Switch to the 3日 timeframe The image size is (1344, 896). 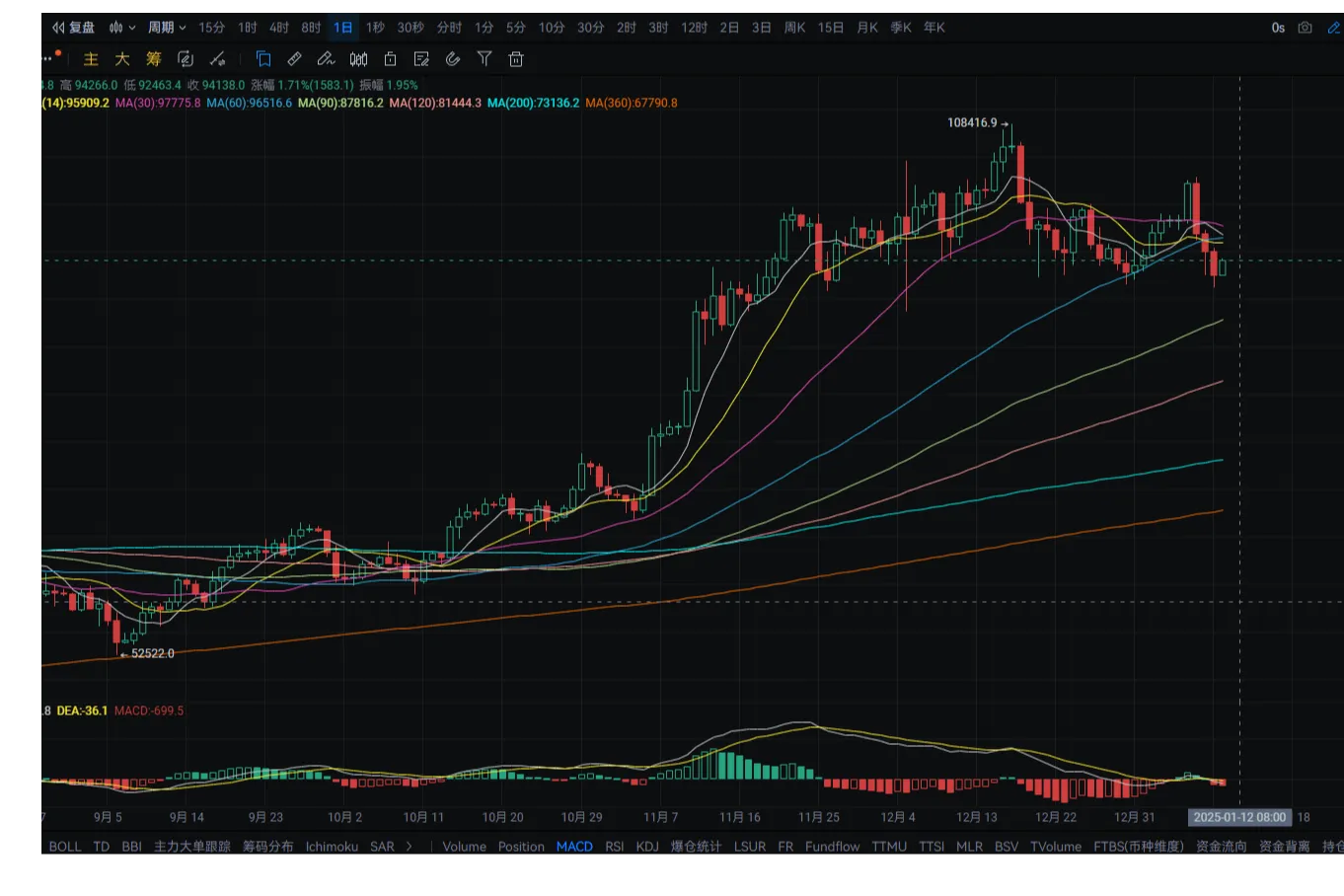[x=761, y=28]
